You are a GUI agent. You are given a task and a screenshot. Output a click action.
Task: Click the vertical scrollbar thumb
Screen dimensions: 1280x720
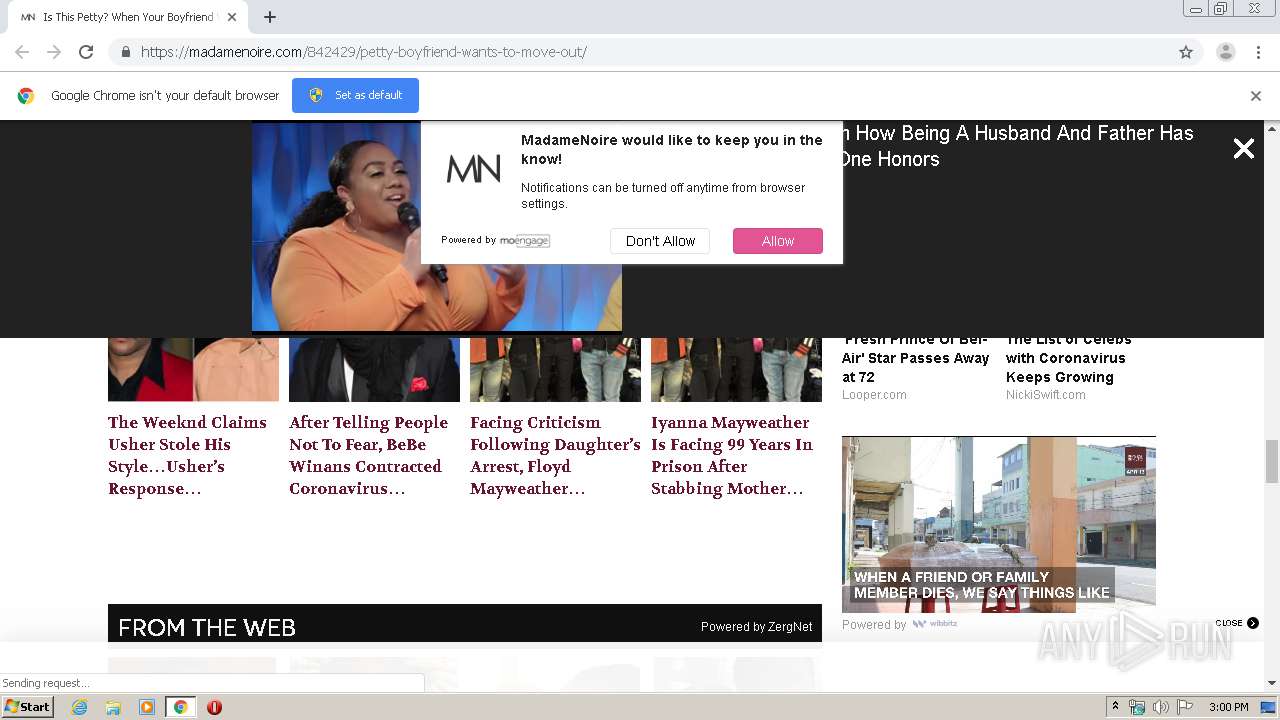pyautogui.click(x=1272, y=461)
